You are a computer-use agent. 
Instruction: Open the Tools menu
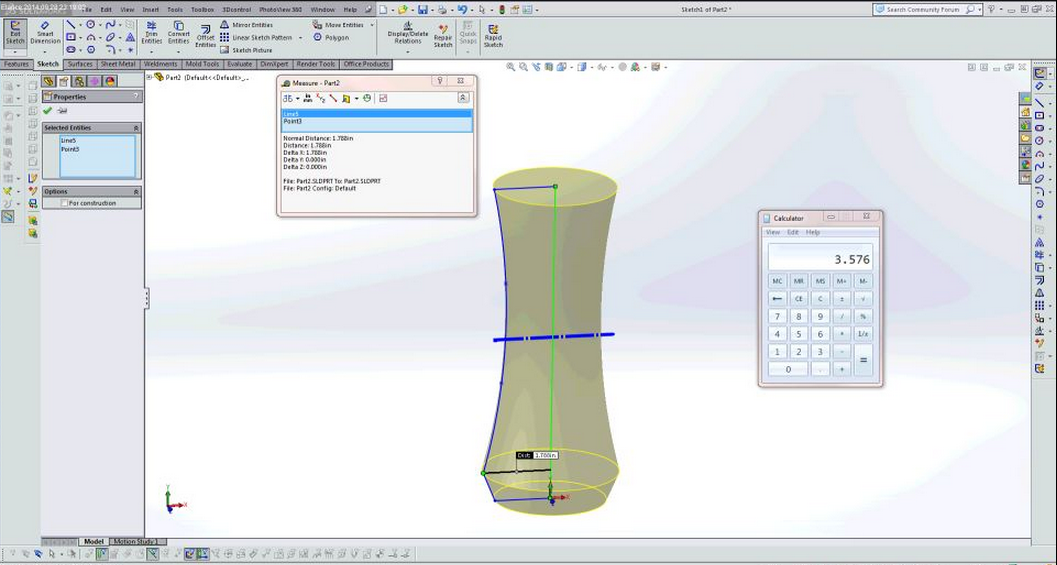point(175,10)
